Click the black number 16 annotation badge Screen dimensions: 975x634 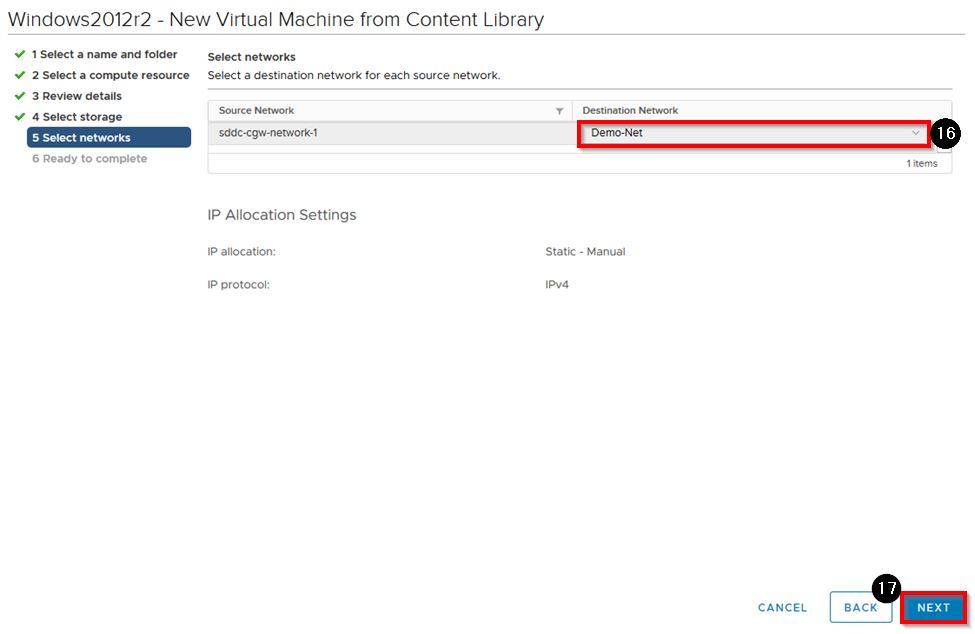pos(945,134)
